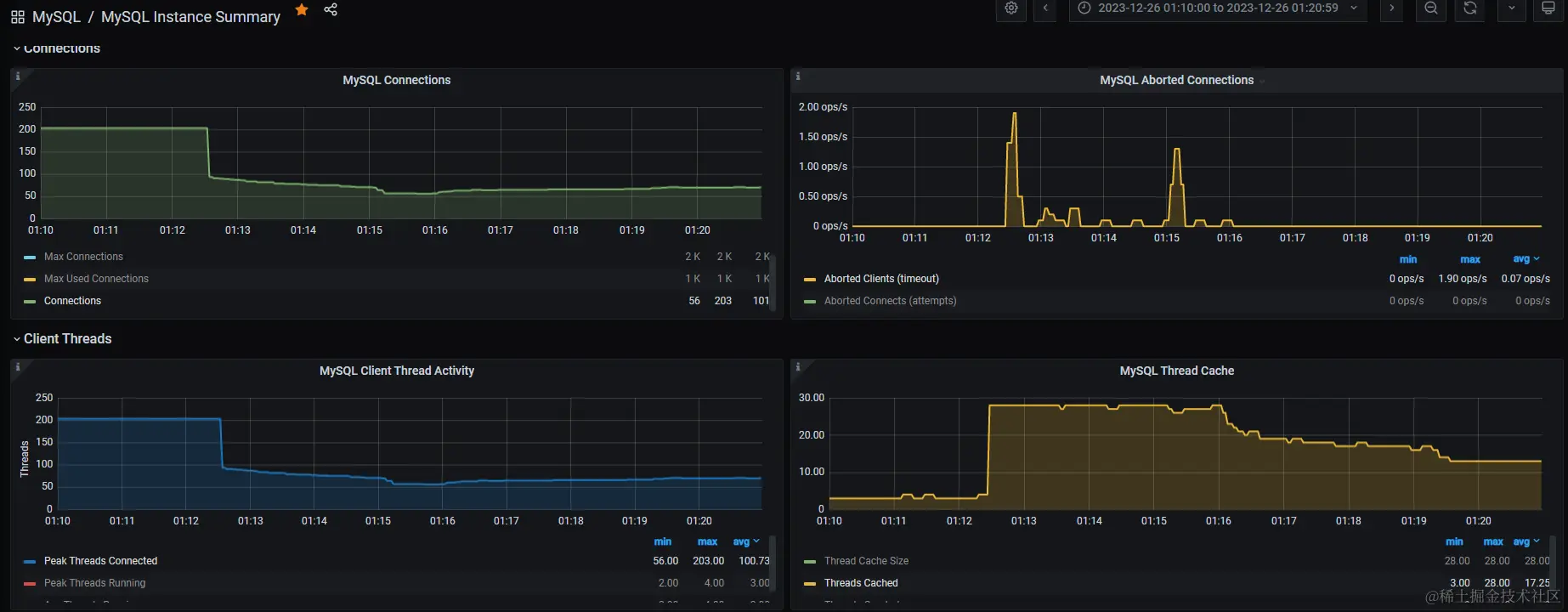Sort Thread Cache legend by avg

[x=1527, y=541]
